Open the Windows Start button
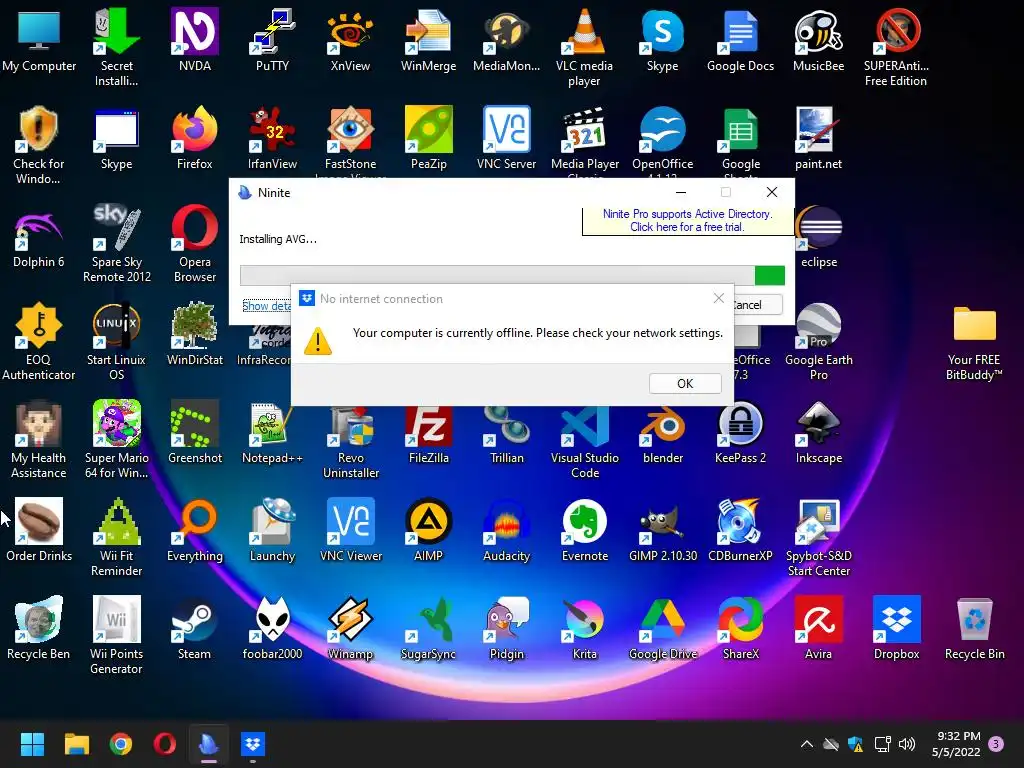The image size is (1024, 768). coord(32,744)
